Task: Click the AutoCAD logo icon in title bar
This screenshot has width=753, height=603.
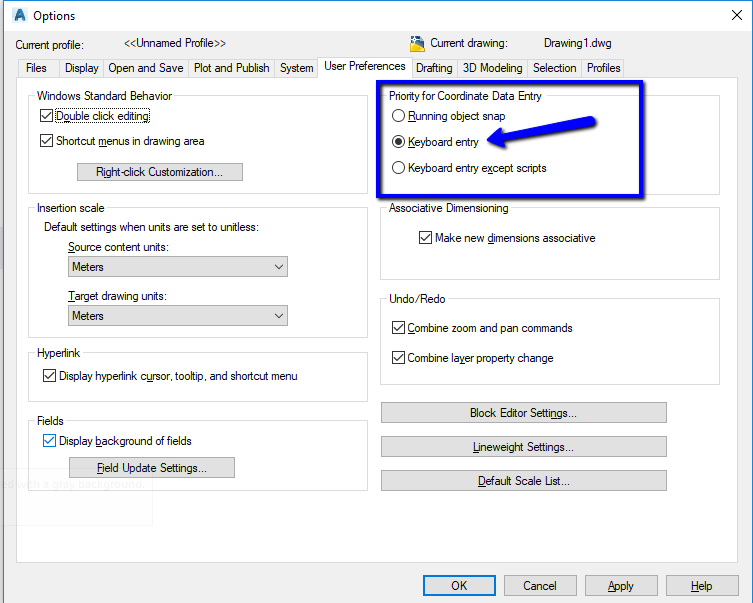Action: click(x=20, y=15)
